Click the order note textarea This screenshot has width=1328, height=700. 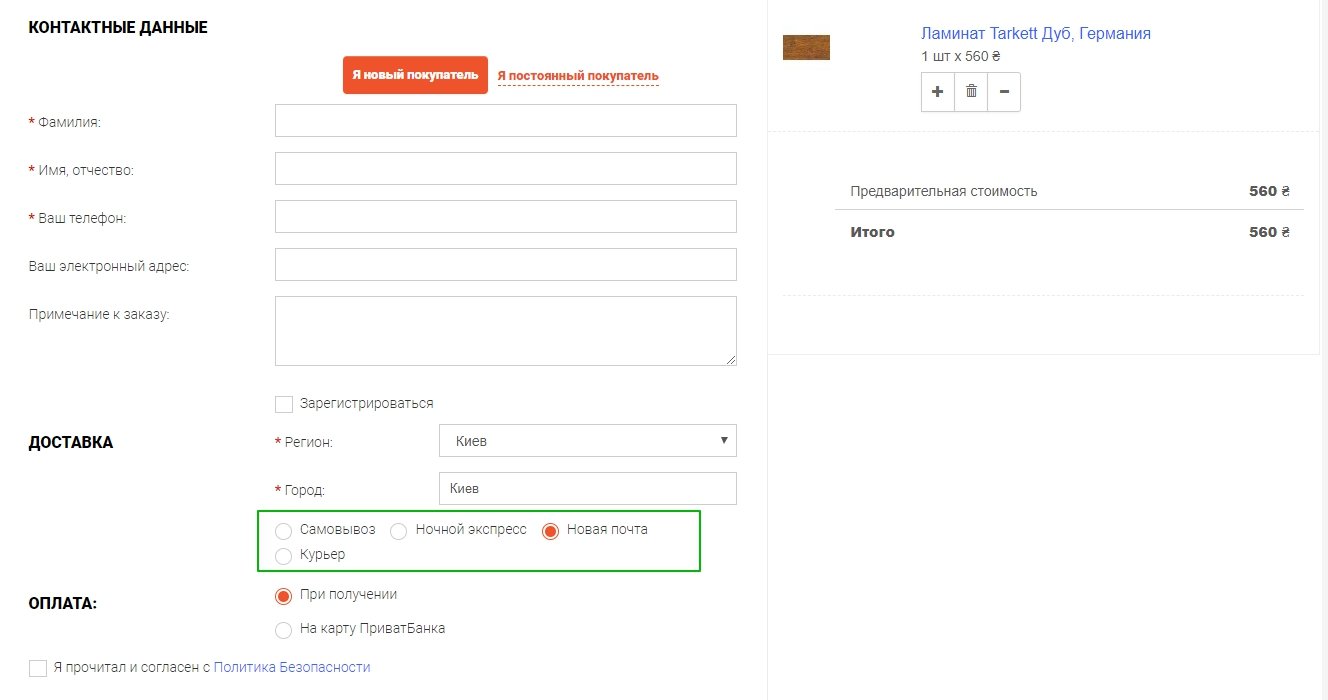pos(505,331)
